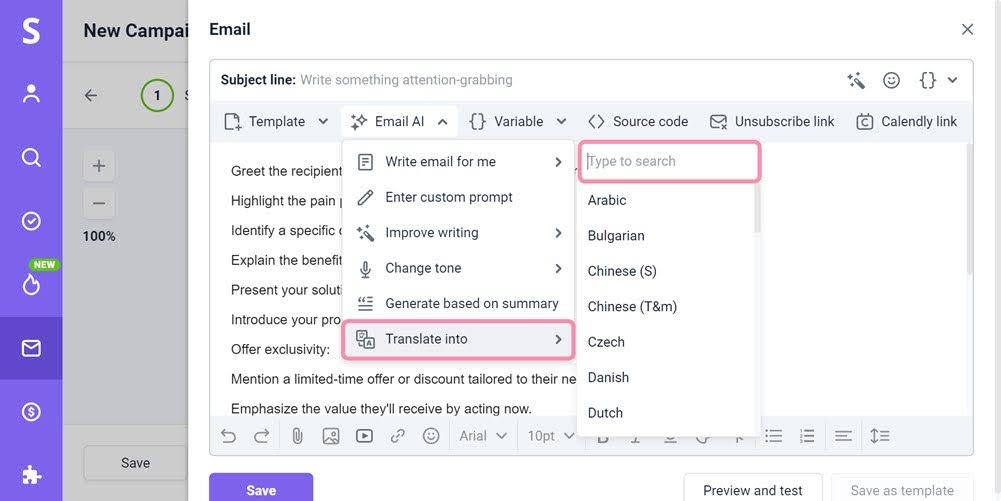This screenshot has width=1001, height=501.
Task: Insert the Calendly link
Action: [x=907, y=121]
